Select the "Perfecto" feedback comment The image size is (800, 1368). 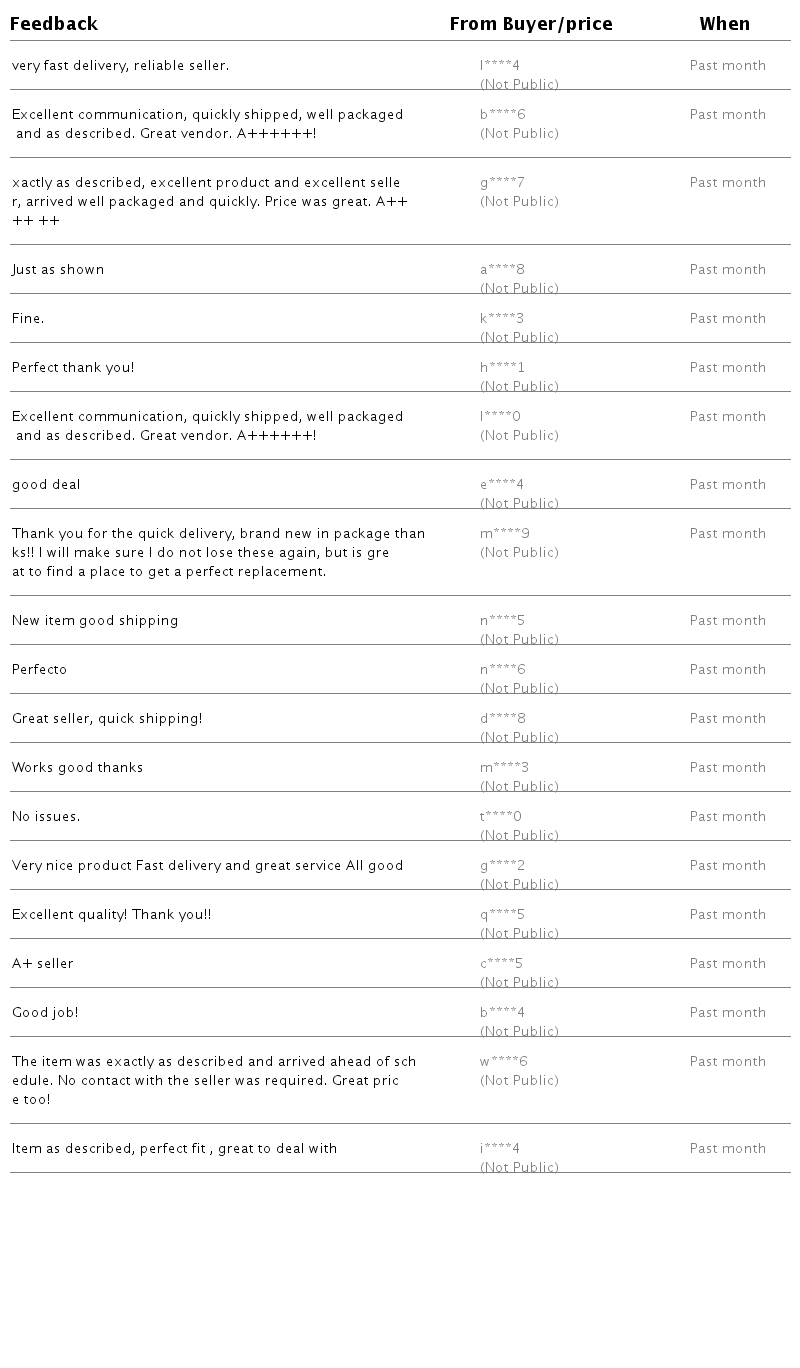coord(40,670)
